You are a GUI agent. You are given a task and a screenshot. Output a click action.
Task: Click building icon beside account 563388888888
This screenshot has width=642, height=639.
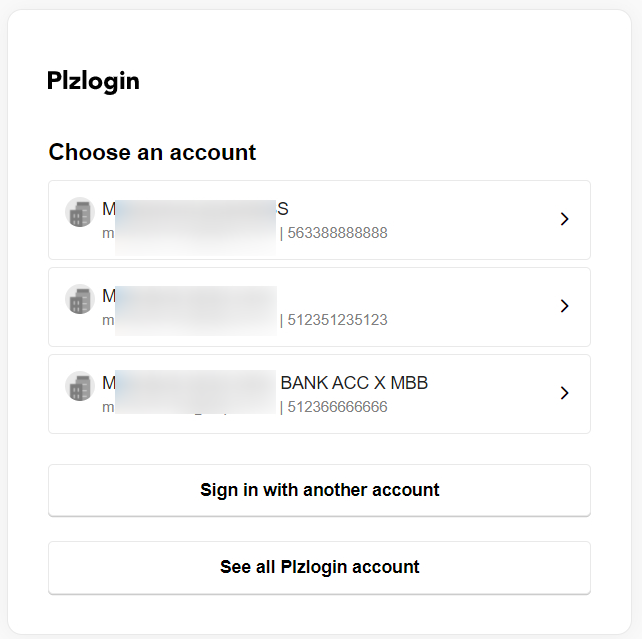pos(80,212)
